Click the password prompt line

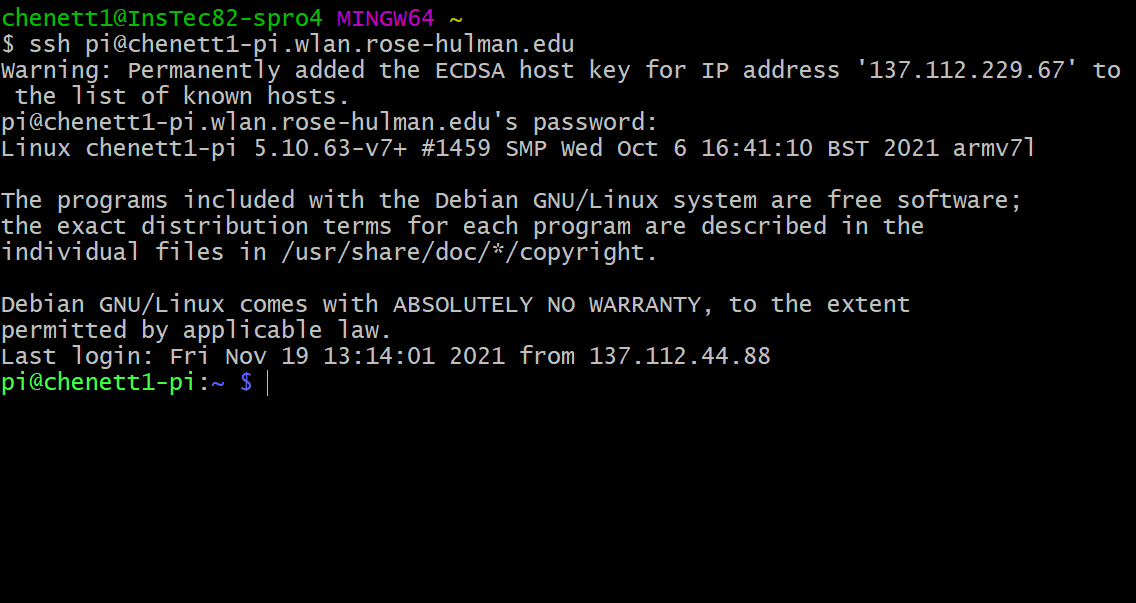(x=330, y=123)
